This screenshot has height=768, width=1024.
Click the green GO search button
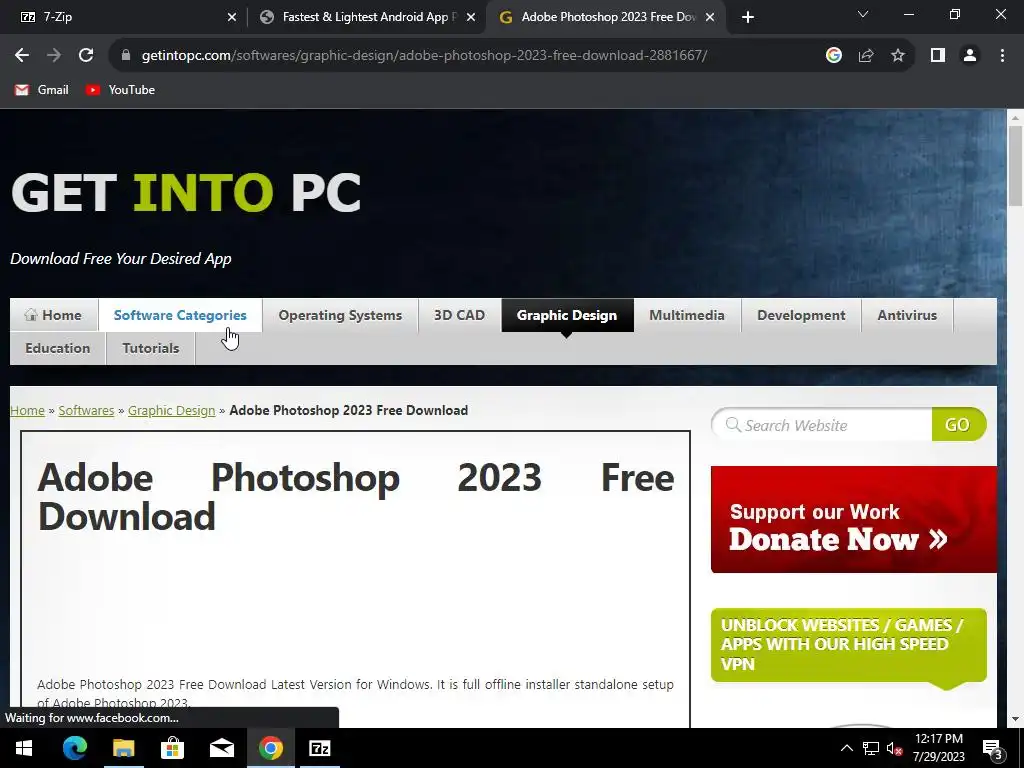(958, 424)
